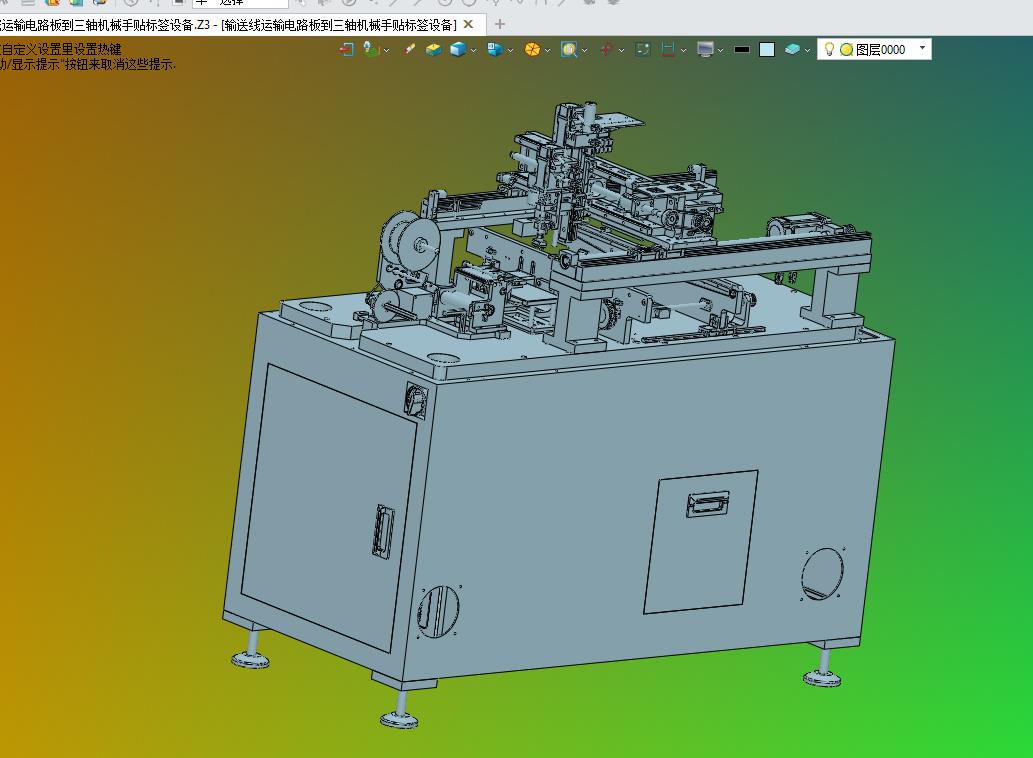Image resolution: width=1033 pixels, height=758 pixels.
Task: Expand the layer manager dropdown arrow
Action: pos(807,50)
